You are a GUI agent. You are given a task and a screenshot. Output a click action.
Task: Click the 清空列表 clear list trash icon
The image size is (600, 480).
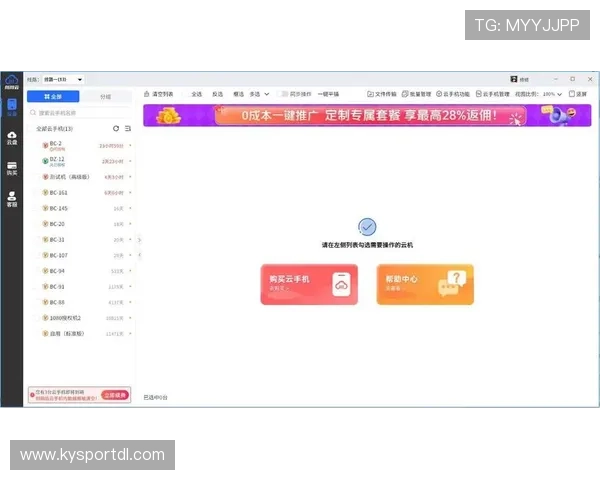147,94
